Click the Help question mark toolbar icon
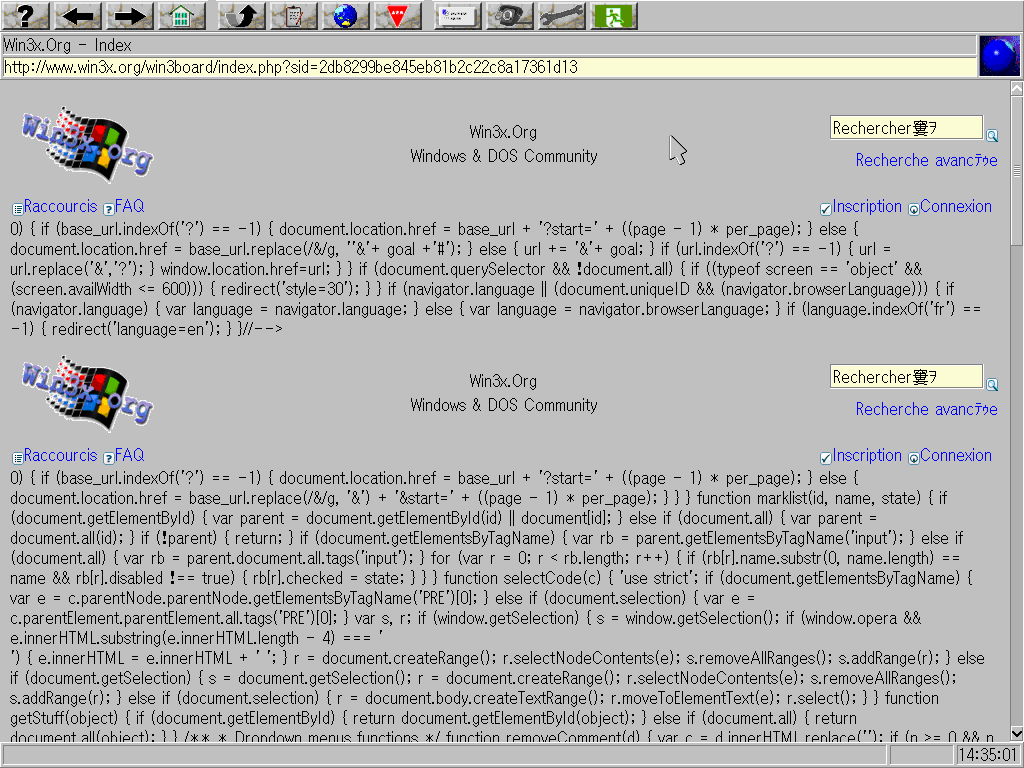This screenshot has width=1024, height=768. point(26,15)
